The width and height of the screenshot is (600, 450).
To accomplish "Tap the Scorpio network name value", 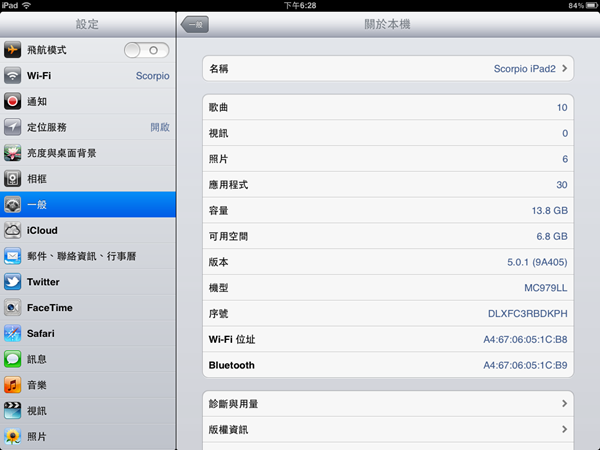I will [153, 76].
